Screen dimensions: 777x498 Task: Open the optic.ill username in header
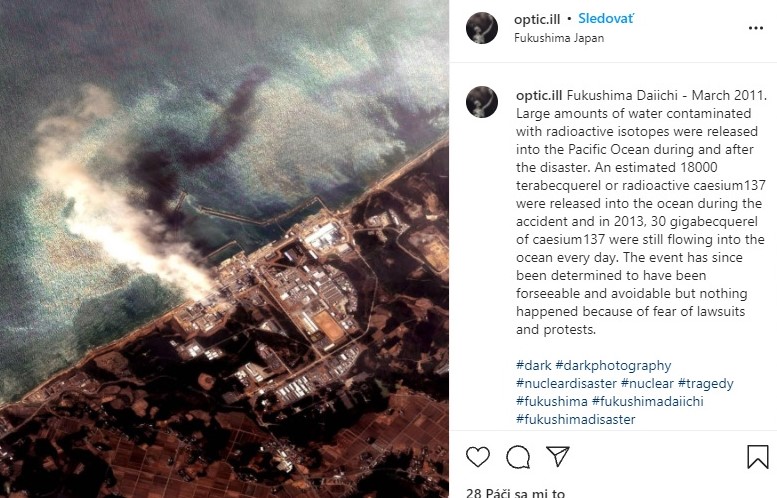pos(537,19)
